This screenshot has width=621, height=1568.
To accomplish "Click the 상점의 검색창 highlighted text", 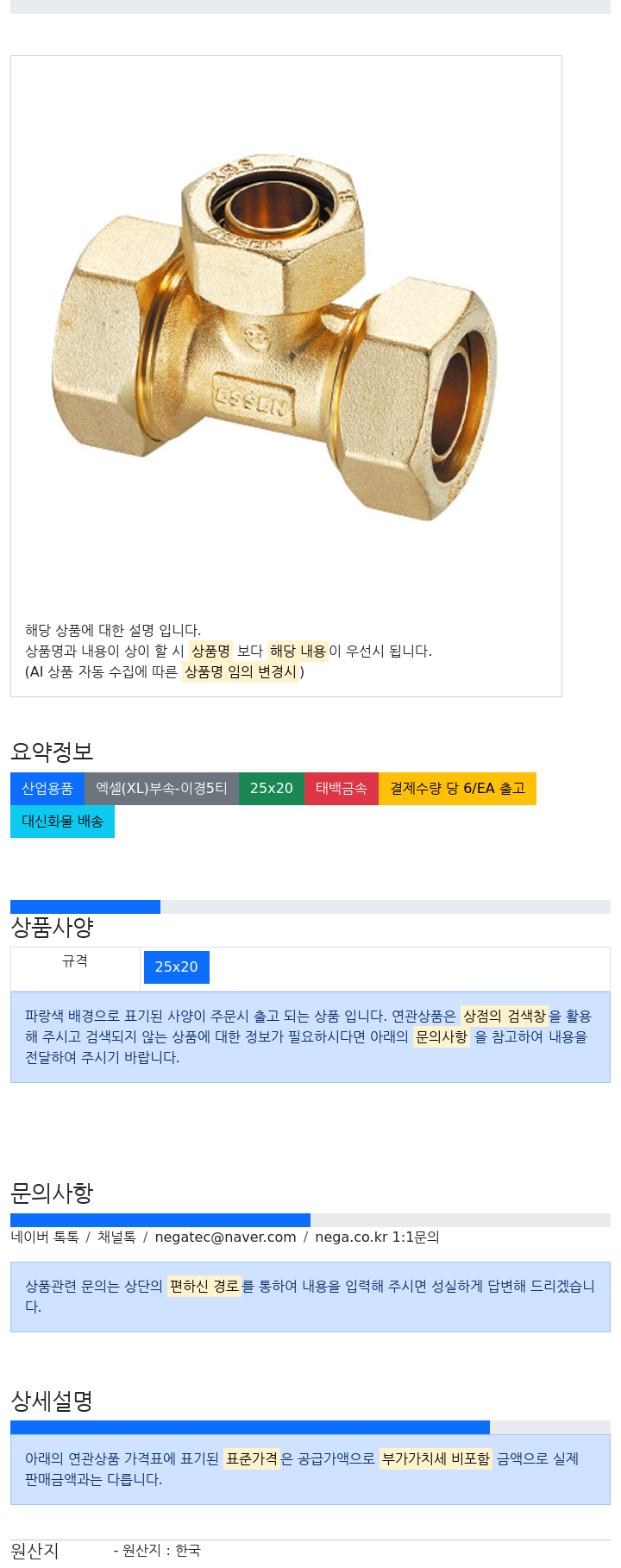I will coord(505,1016).
